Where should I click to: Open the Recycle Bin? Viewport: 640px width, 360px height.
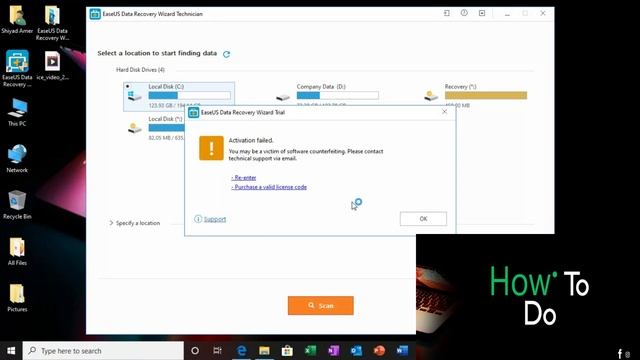tap(17, 205)
